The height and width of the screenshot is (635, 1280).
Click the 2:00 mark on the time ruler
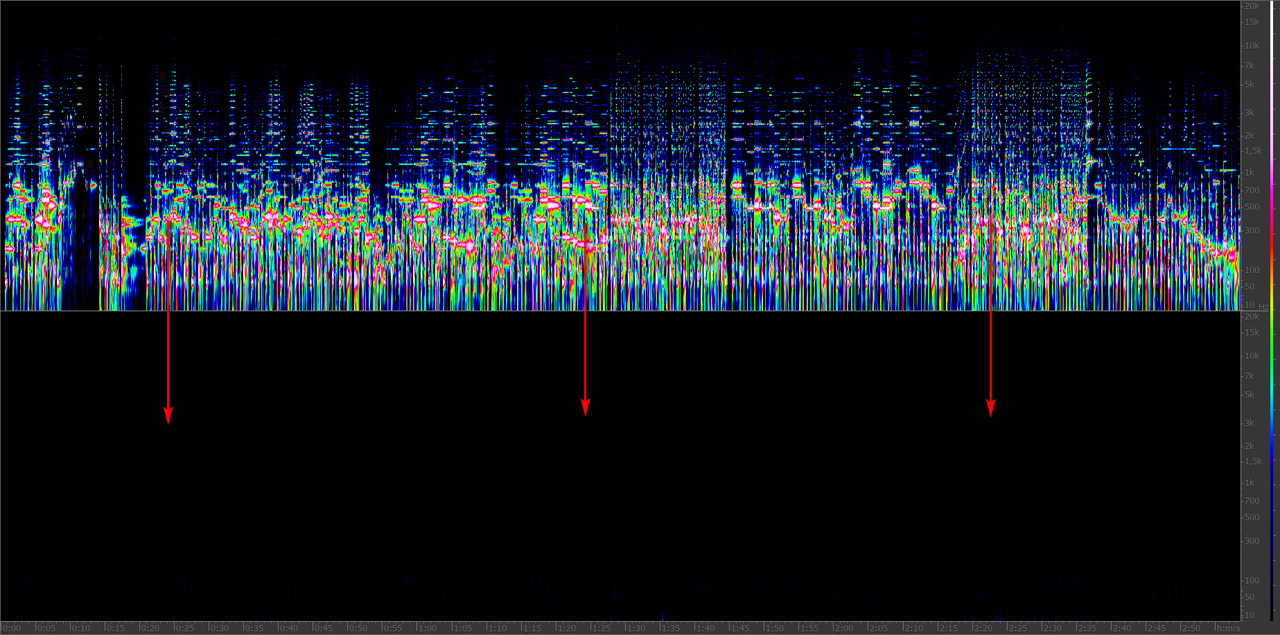pos(843,628)
